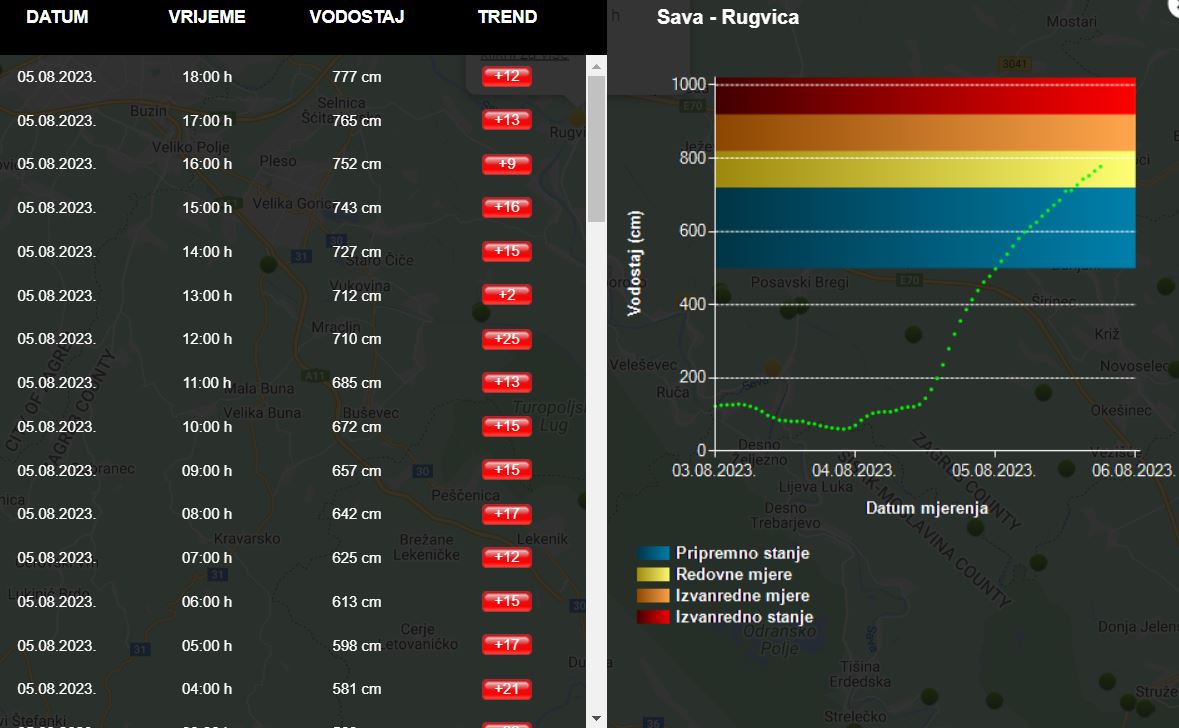Image resolution: width=1179 pixels, height=728 pixels.
Task: Click the VODOSTAJ column header
Action: [x=356, y=17]
